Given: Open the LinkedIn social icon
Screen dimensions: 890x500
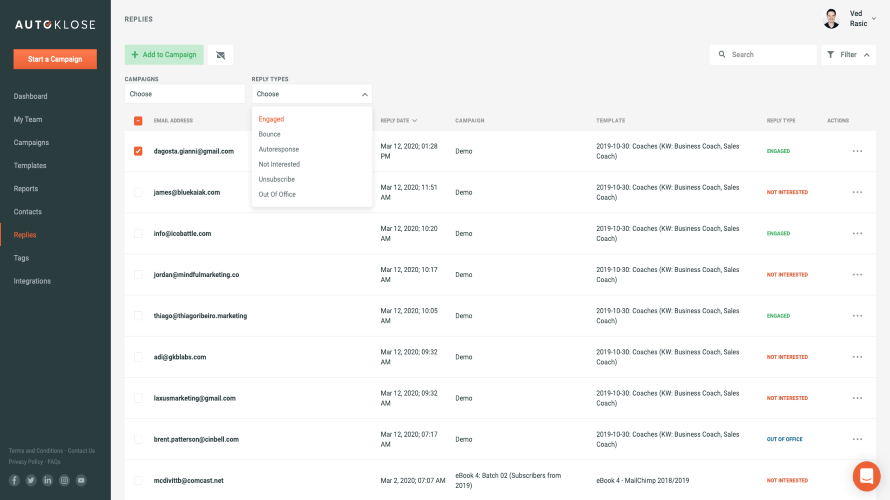Looking at the screenshot, I should click(47, 480).
